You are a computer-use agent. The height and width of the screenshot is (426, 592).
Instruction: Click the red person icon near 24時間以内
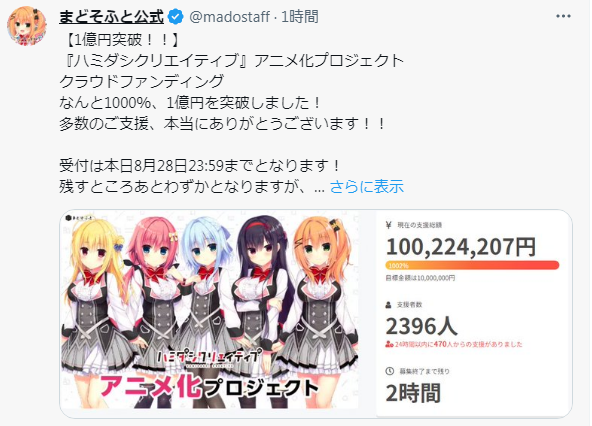pos(389,344)
